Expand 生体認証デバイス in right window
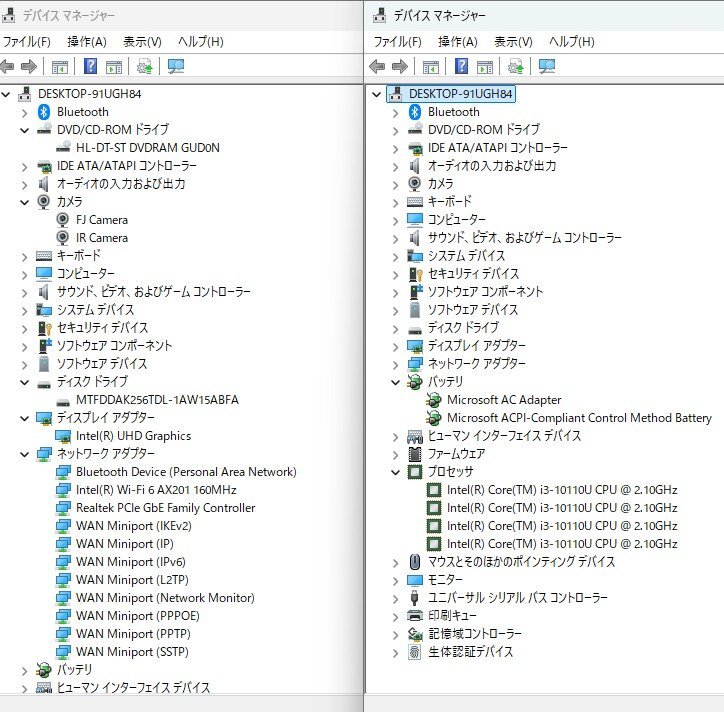This screenshot has height=712, width=724. [395, 653]
